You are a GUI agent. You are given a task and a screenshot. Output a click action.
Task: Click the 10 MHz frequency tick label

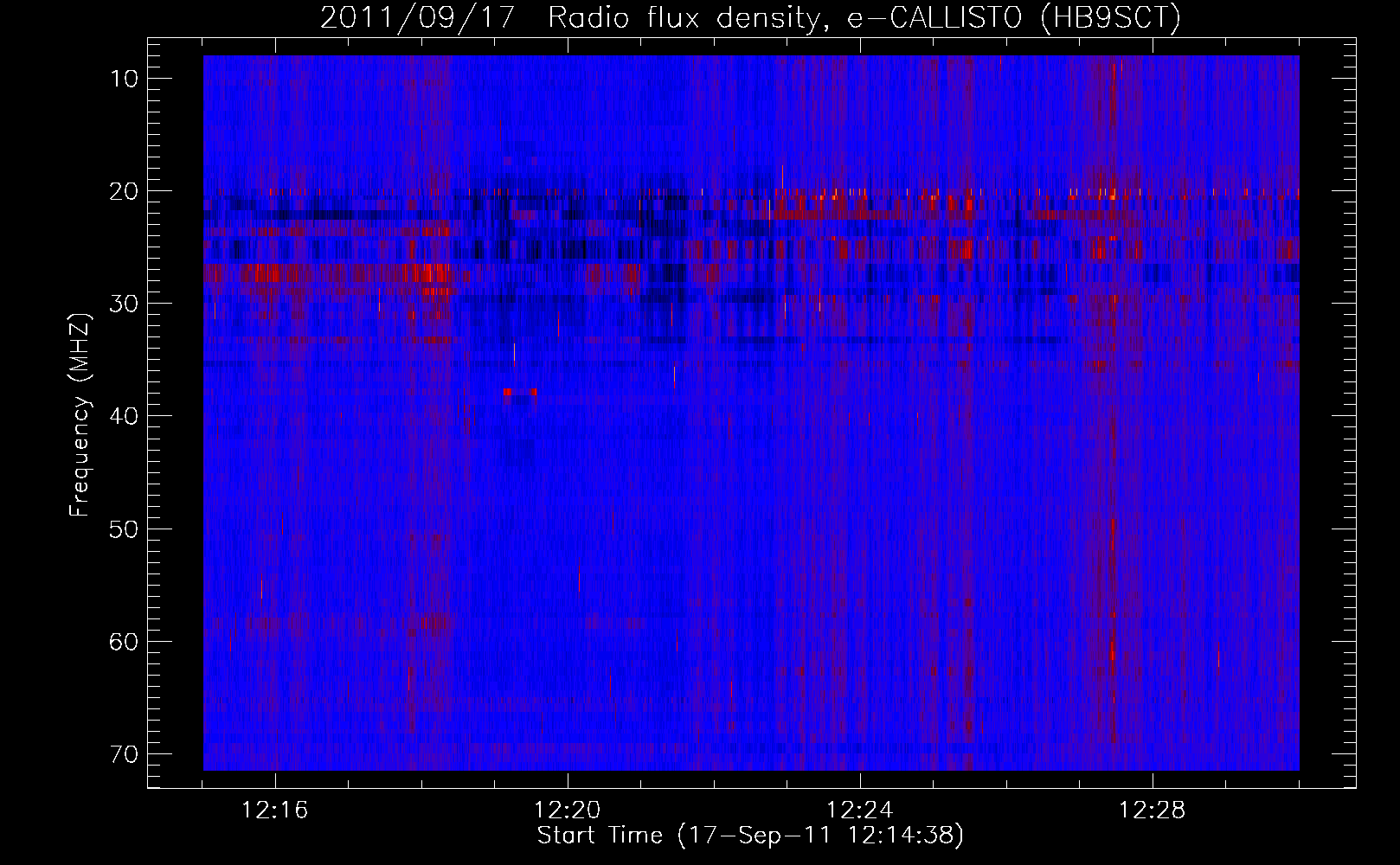click(125, 79)
